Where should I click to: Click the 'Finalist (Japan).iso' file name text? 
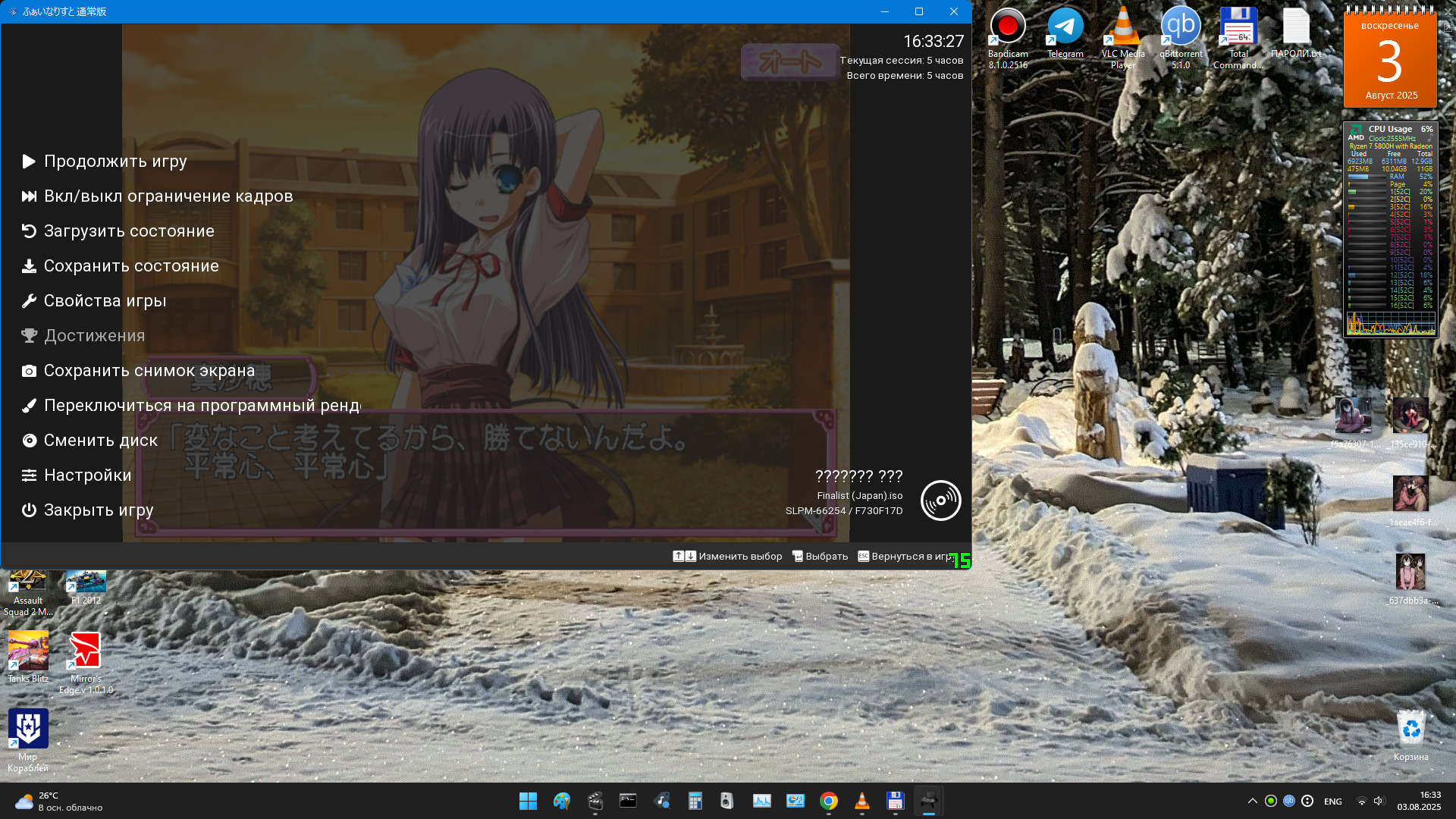click(x=860, y=496)
